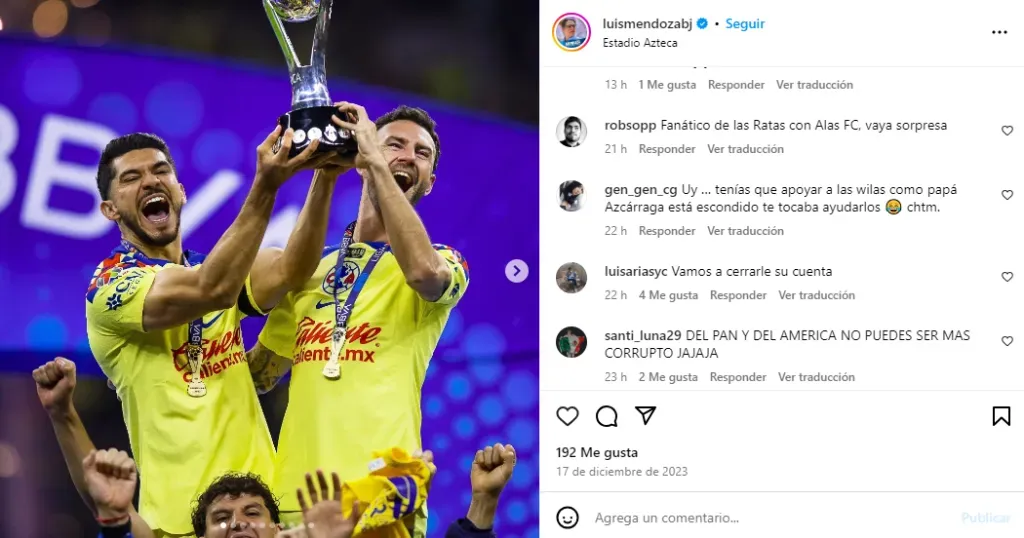Like the post with the heart icon
The image size is (1024, 538).
tap(568, 416)
